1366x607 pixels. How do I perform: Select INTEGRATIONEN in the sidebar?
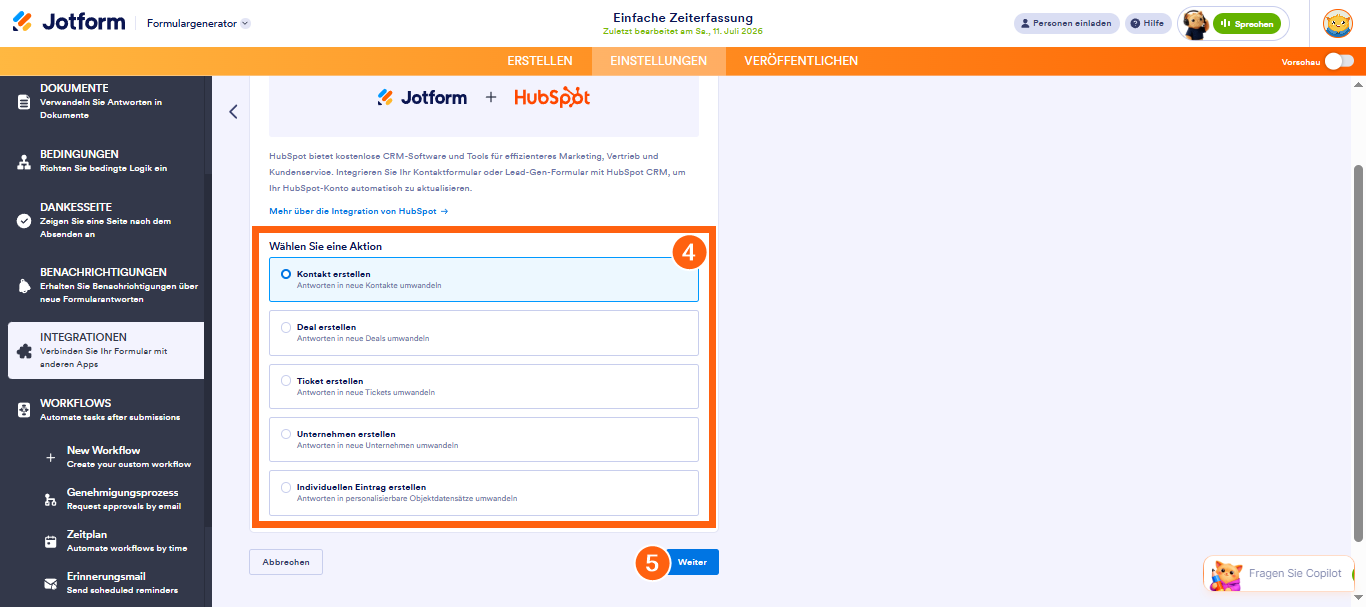(106, 350)
